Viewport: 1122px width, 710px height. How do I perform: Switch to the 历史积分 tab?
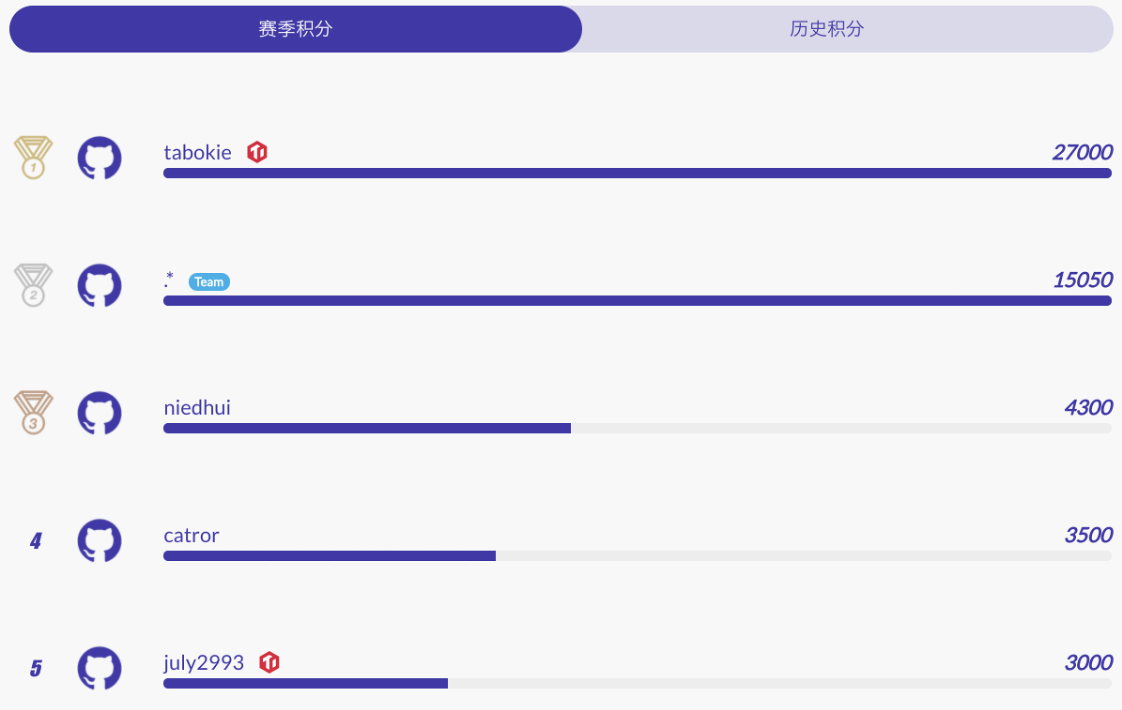pyautogui.click(x=826, y=29)
